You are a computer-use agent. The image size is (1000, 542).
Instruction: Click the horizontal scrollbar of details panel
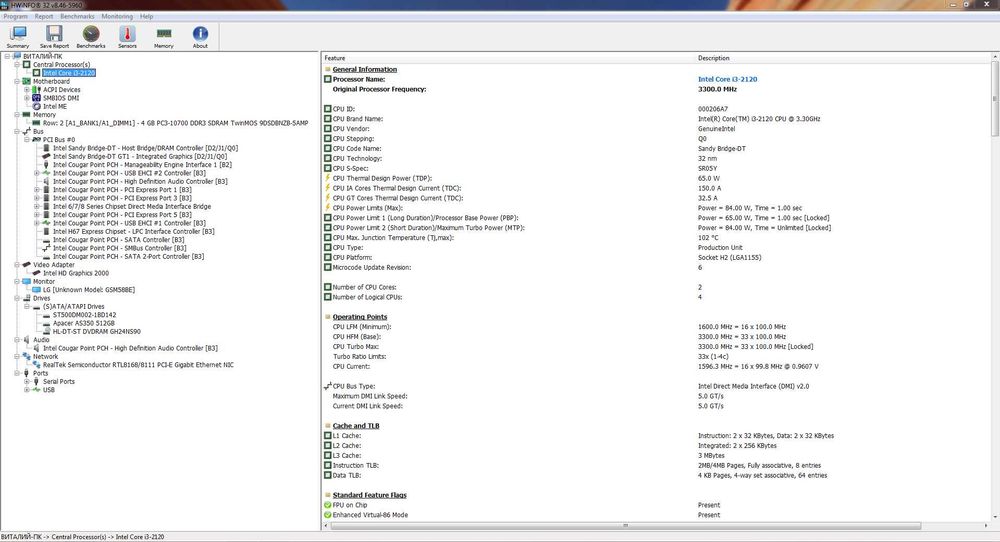(625, 525)
